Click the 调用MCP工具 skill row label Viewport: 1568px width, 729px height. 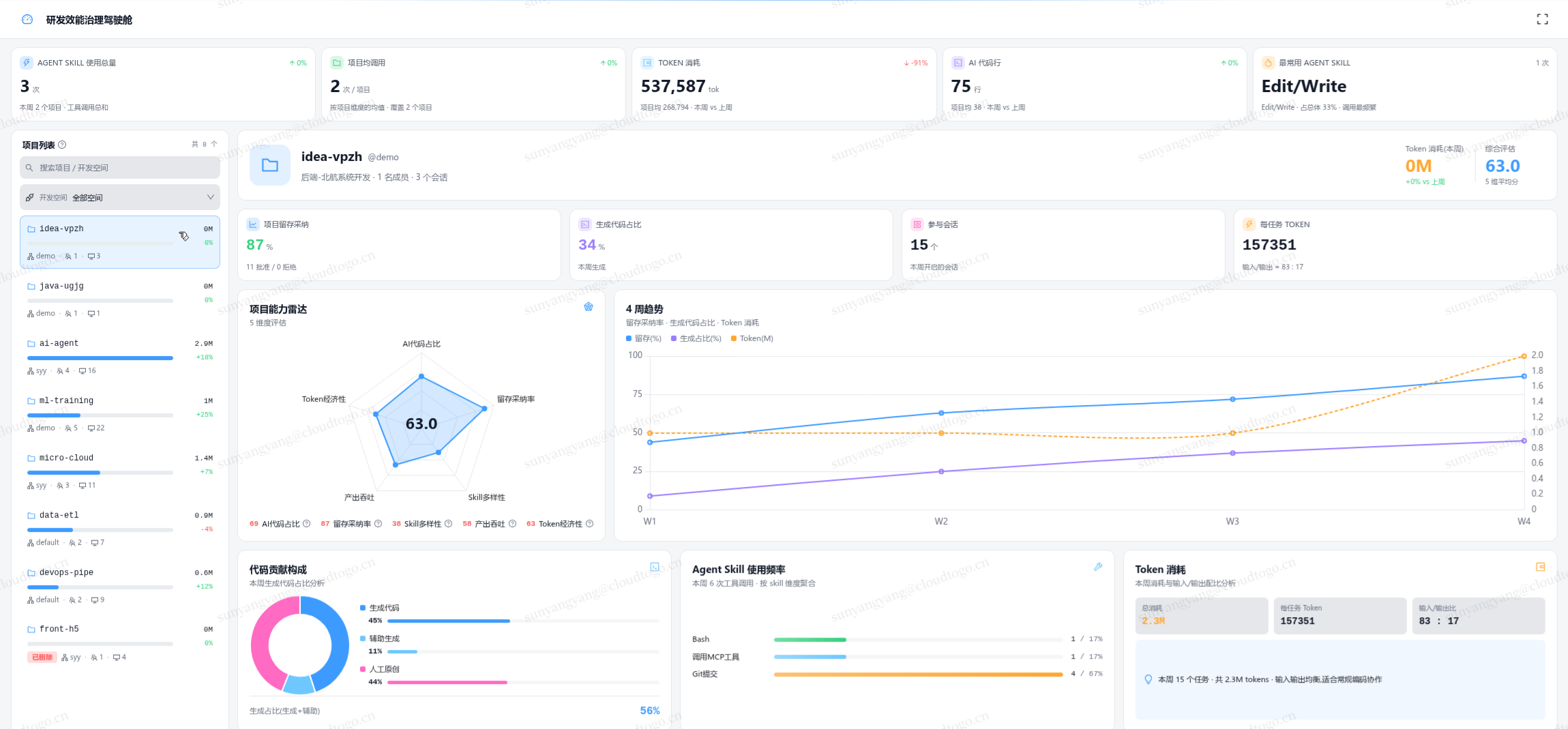(x=715, y=657)
